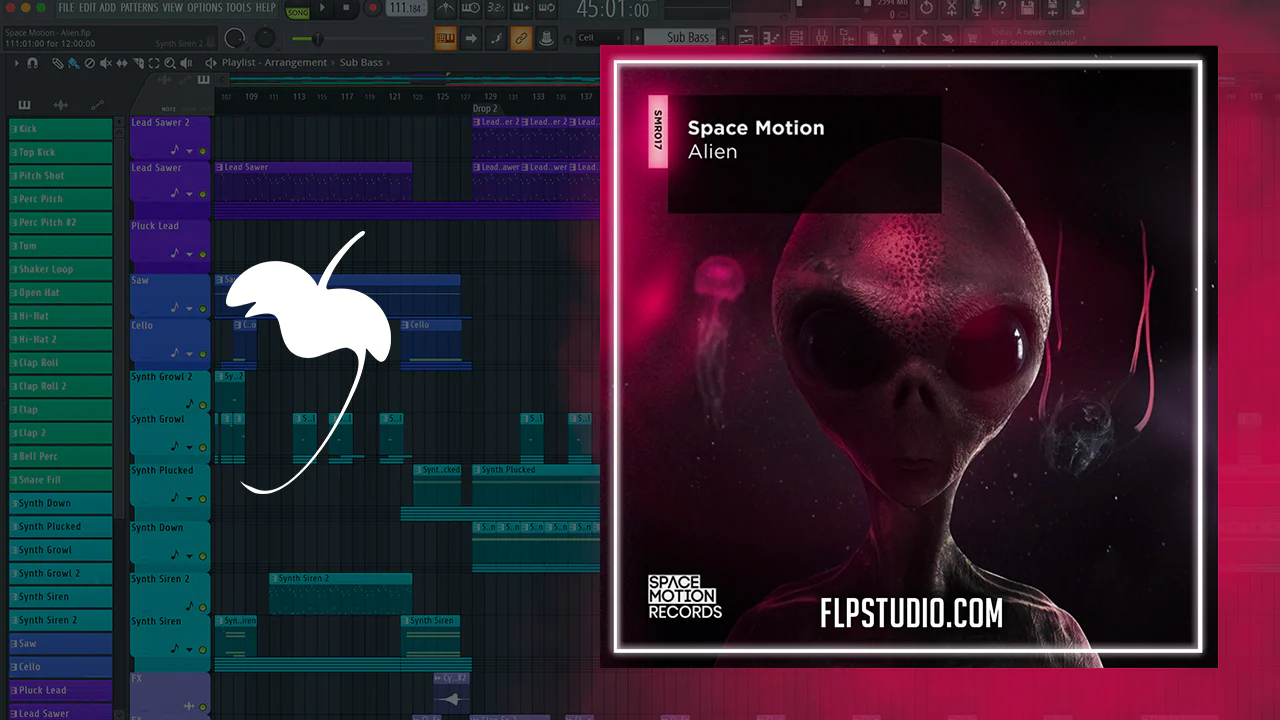Mute the Cello track with its LED
The image size is (1280, 720).
(203, 354)
